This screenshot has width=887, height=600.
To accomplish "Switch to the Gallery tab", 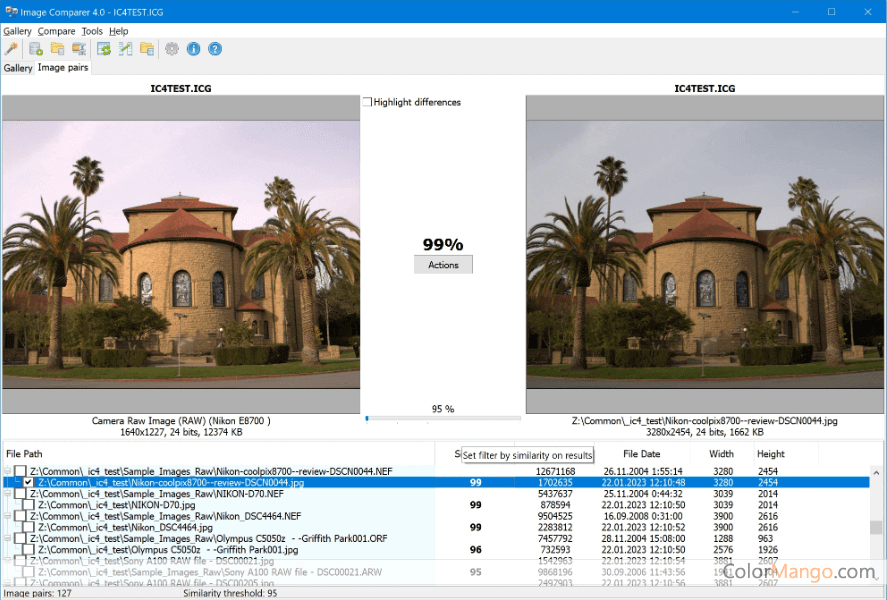I will [x=18, y=68].
